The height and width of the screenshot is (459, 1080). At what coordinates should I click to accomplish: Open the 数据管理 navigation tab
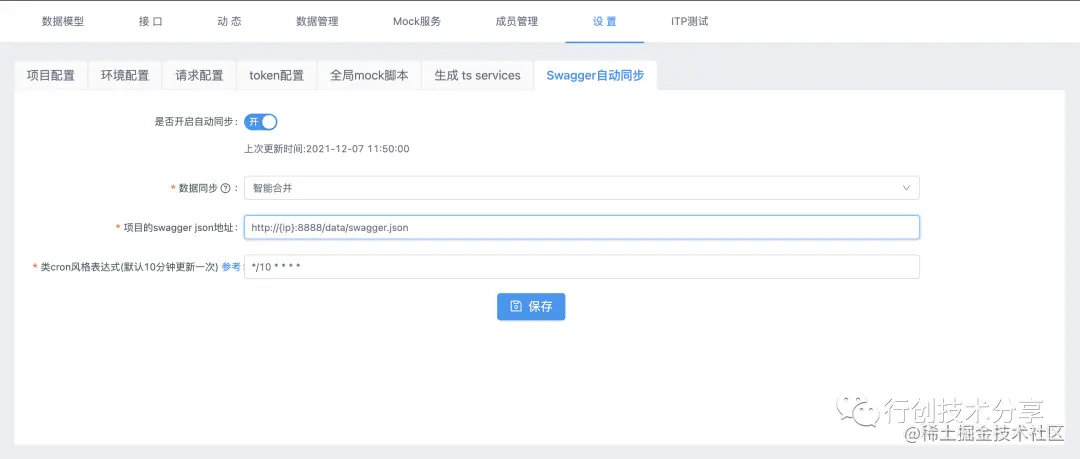[317, 21]
